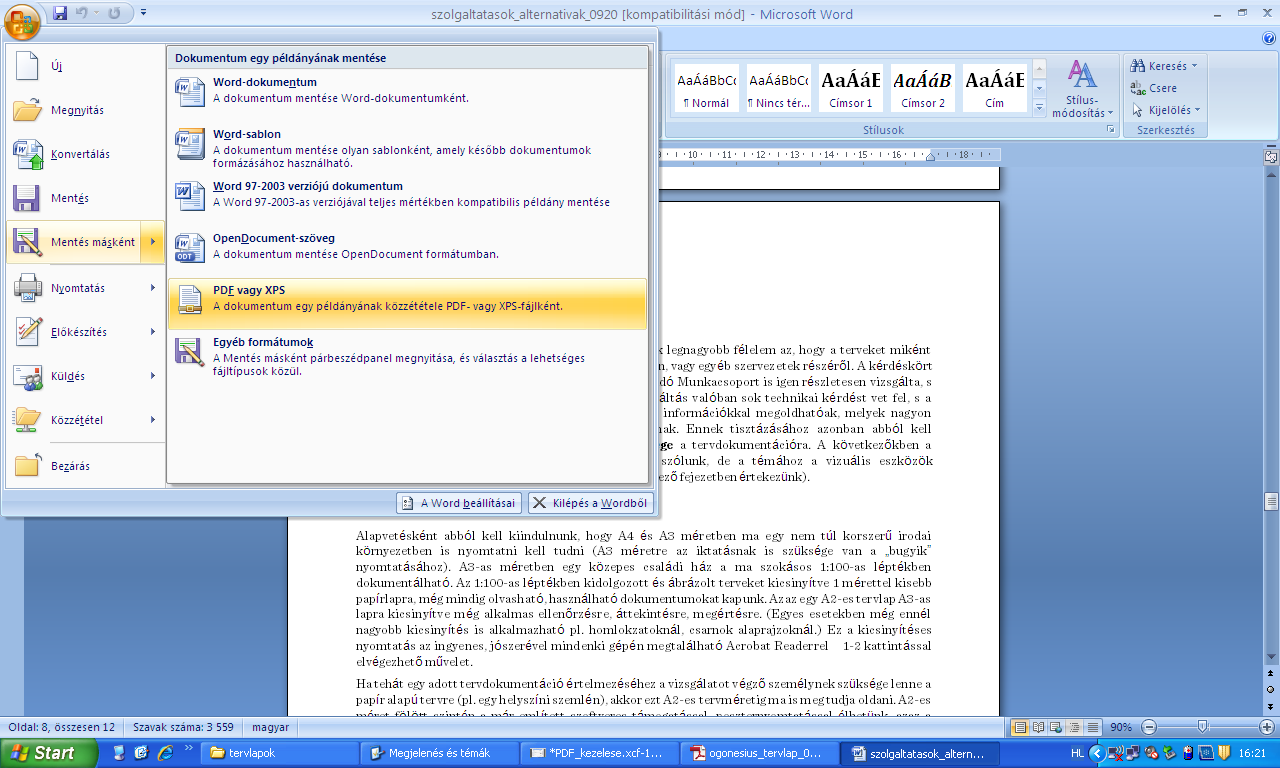Open A Word beállításai options button
The image size is (1280, 768).
(x=459, y=503)
